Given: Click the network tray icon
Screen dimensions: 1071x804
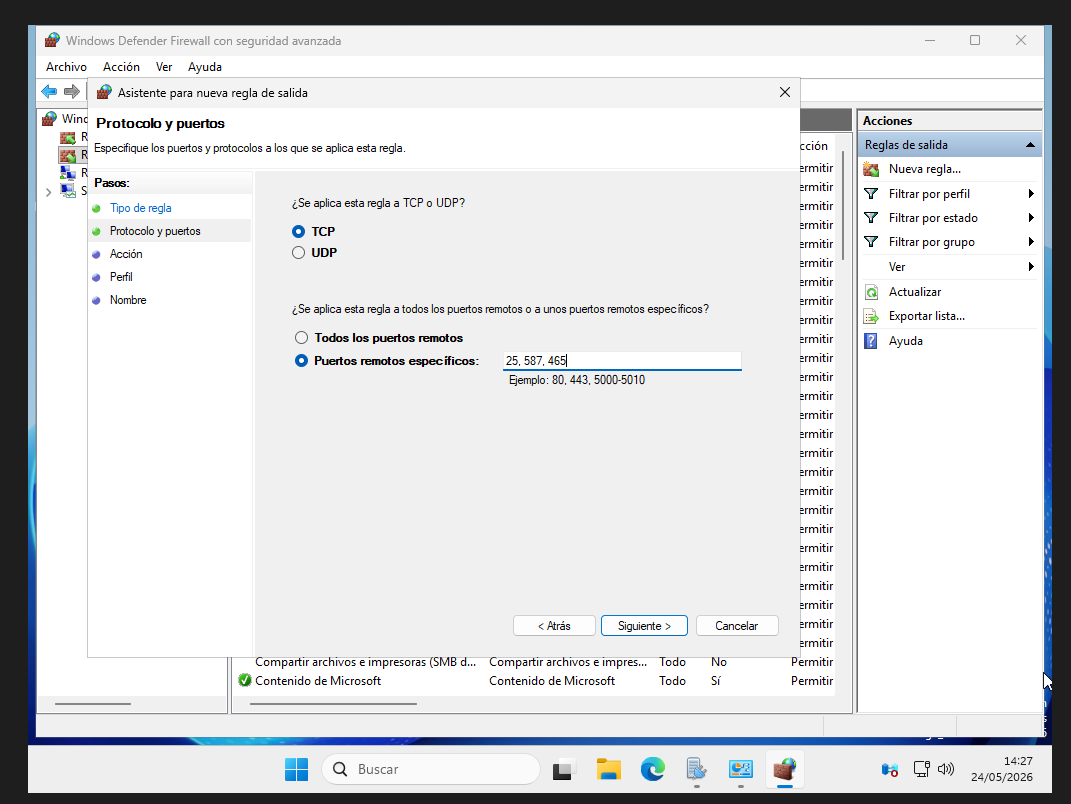Looking at the screenshot, I should coord(921,769).
